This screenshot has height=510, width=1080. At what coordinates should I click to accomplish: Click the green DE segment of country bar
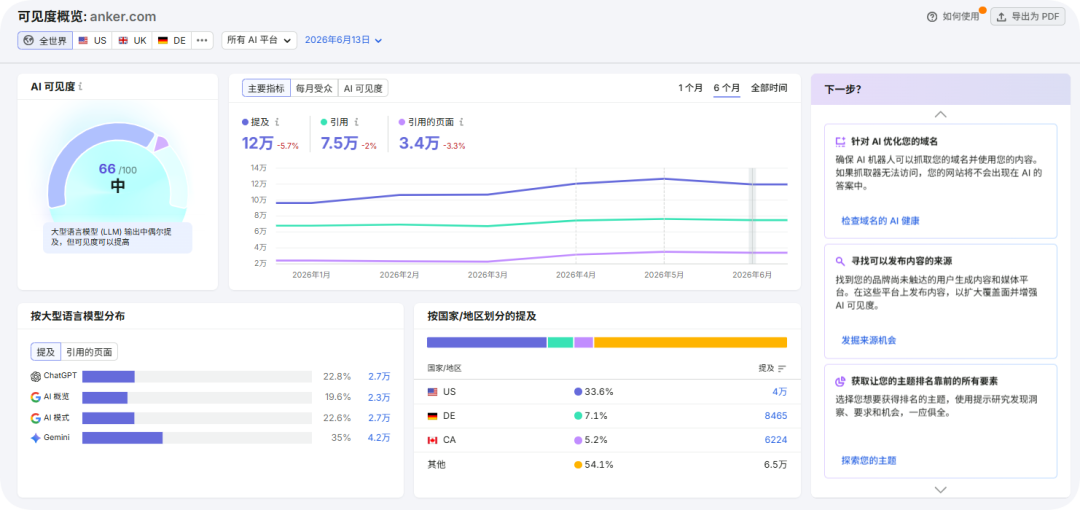[x=560, y=343]
